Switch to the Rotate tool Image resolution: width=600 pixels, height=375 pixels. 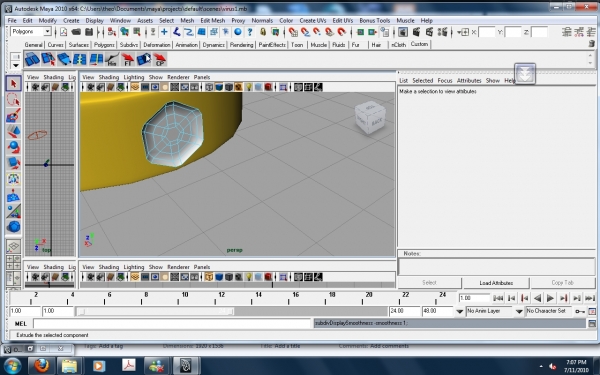point(14,147)
